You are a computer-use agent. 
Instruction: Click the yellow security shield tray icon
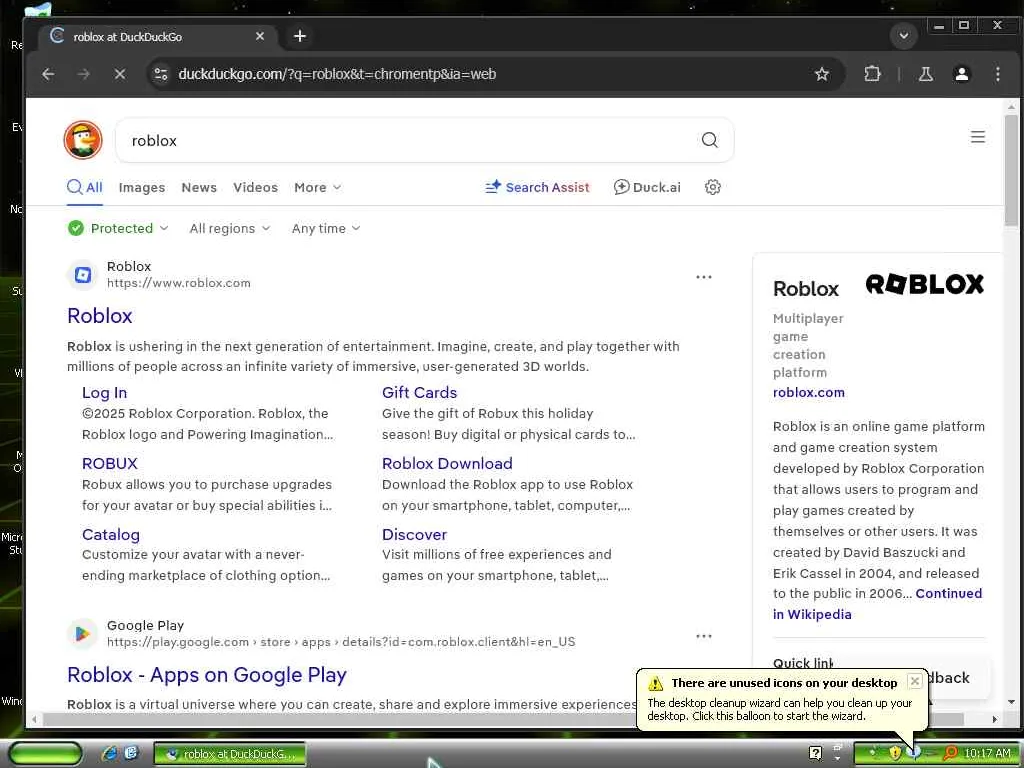coord(895,753)
